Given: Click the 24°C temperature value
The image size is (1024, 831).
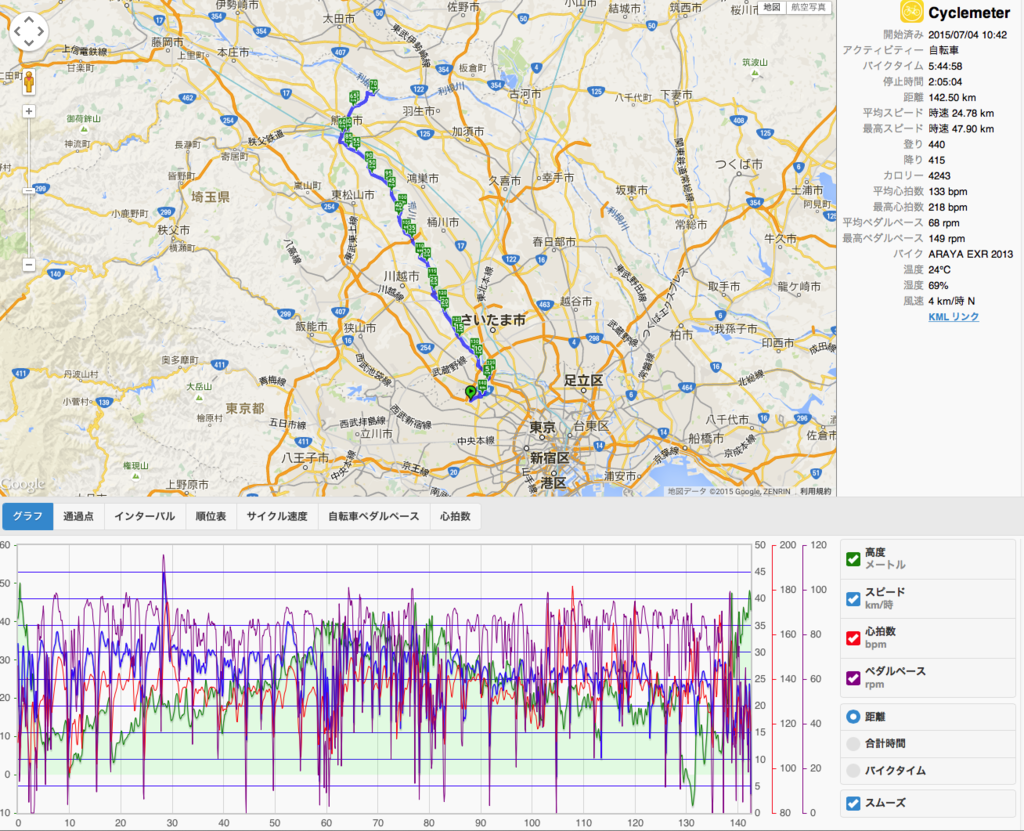Looking at the screenshot, I should (x=939, y=270).
